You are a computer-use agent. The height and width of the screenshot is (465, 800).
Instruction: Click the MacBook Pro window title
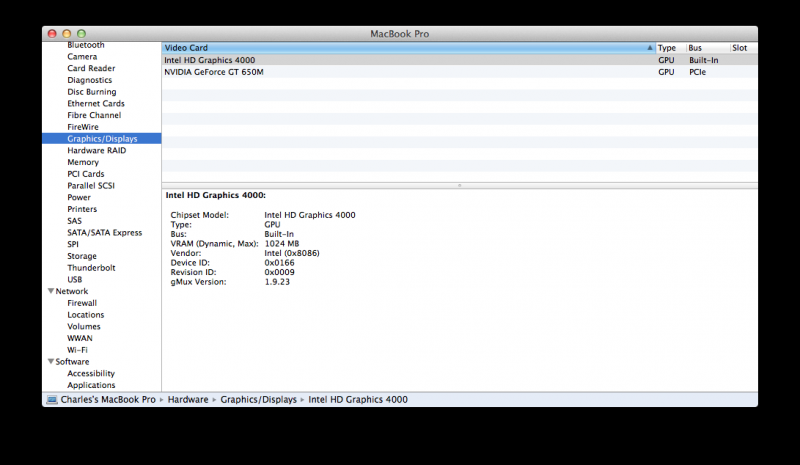[x=399, y=34]
